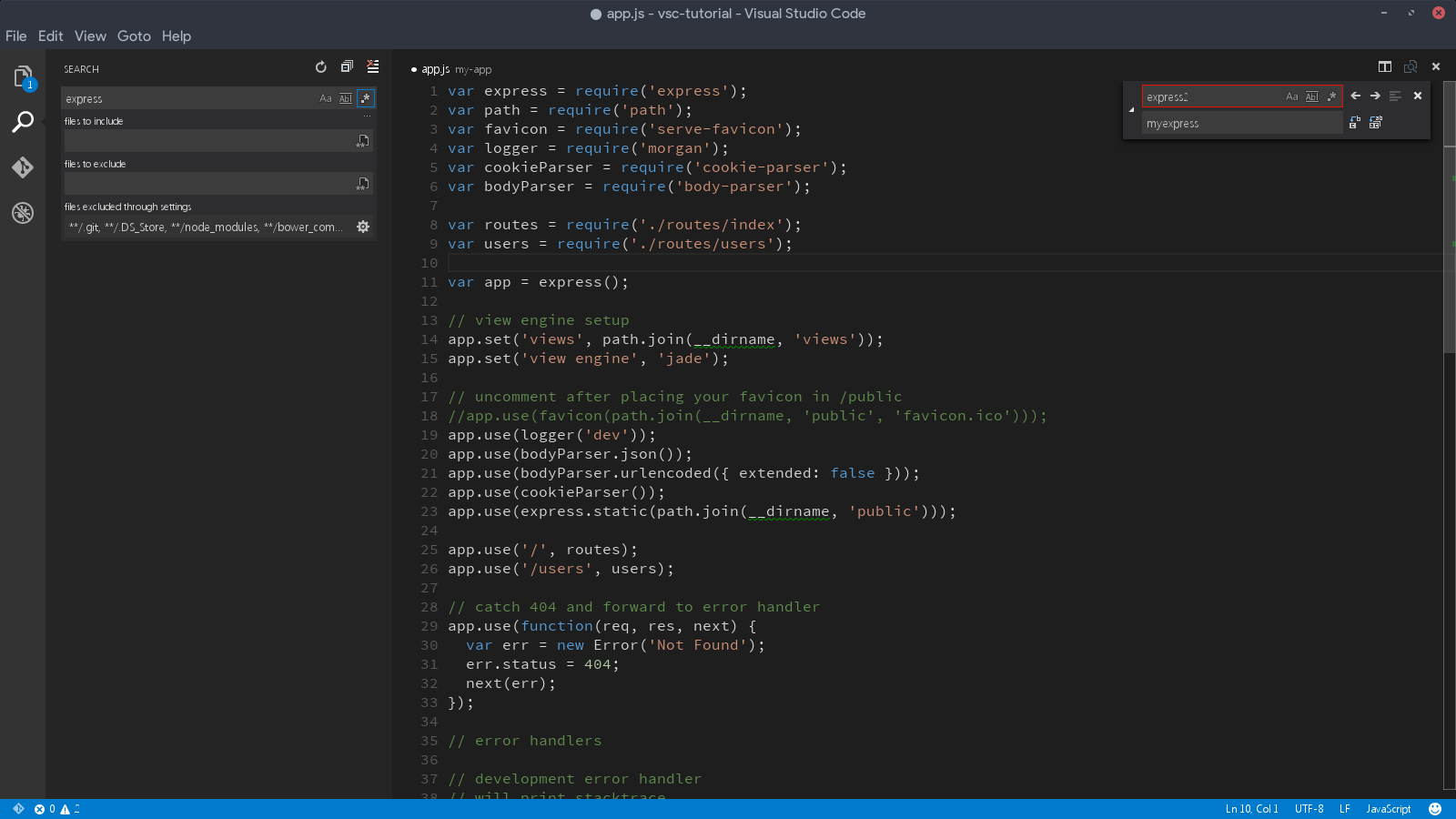The image size is (1456, 819).
Task: Click line number 19 in the gutter
Action: coord(429,435)
